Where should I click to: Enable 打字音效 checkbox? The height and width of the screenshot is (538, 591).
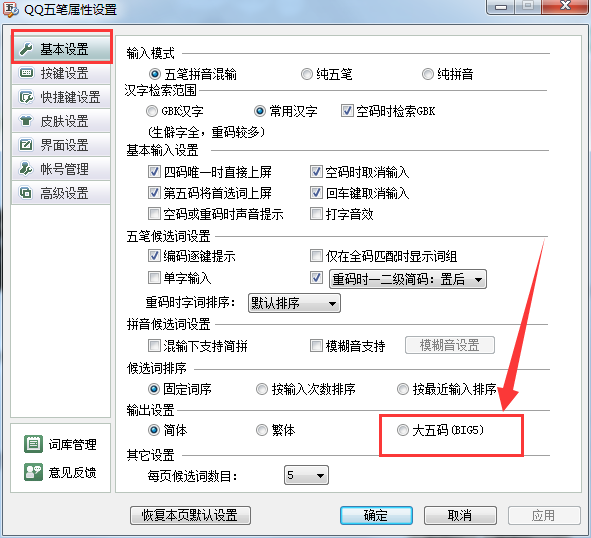[x=316, y=214]
